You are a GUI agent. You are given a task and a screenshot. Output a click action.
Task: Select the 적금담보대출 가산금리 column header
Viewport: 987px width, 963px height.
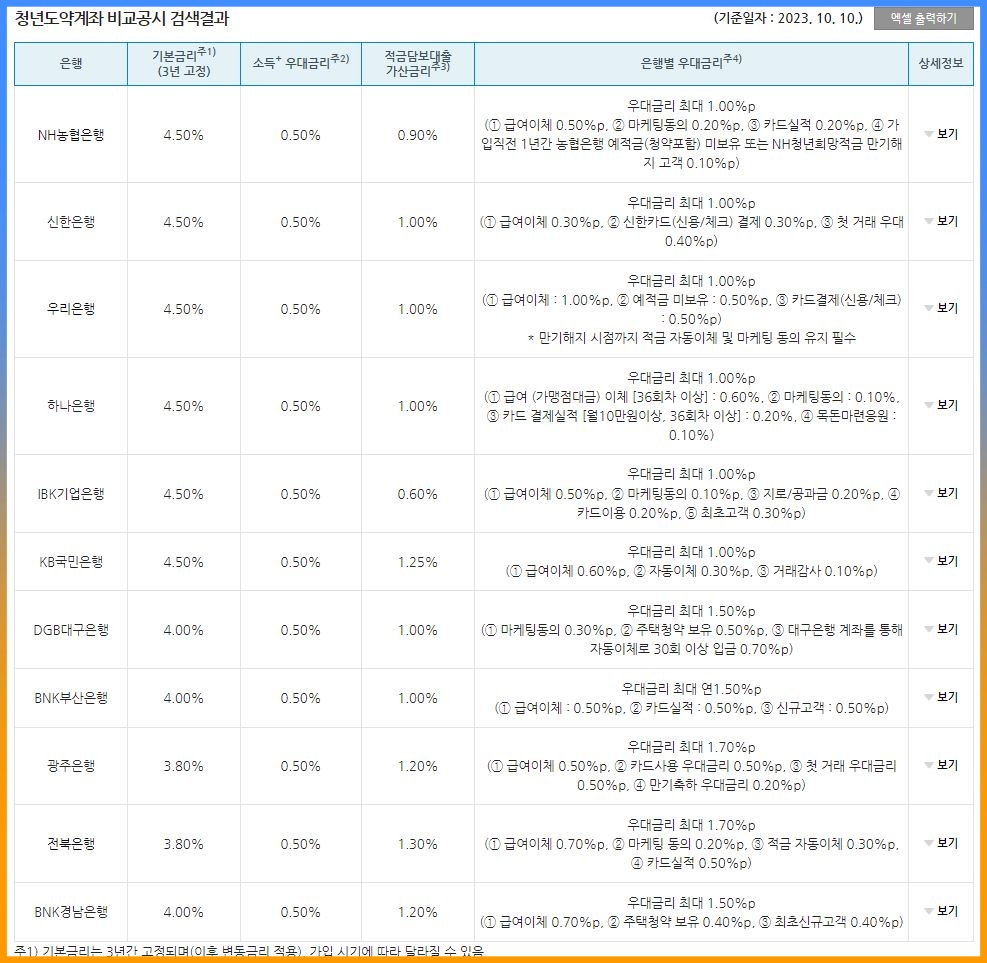pyautogui.click(x=418, y=64)
